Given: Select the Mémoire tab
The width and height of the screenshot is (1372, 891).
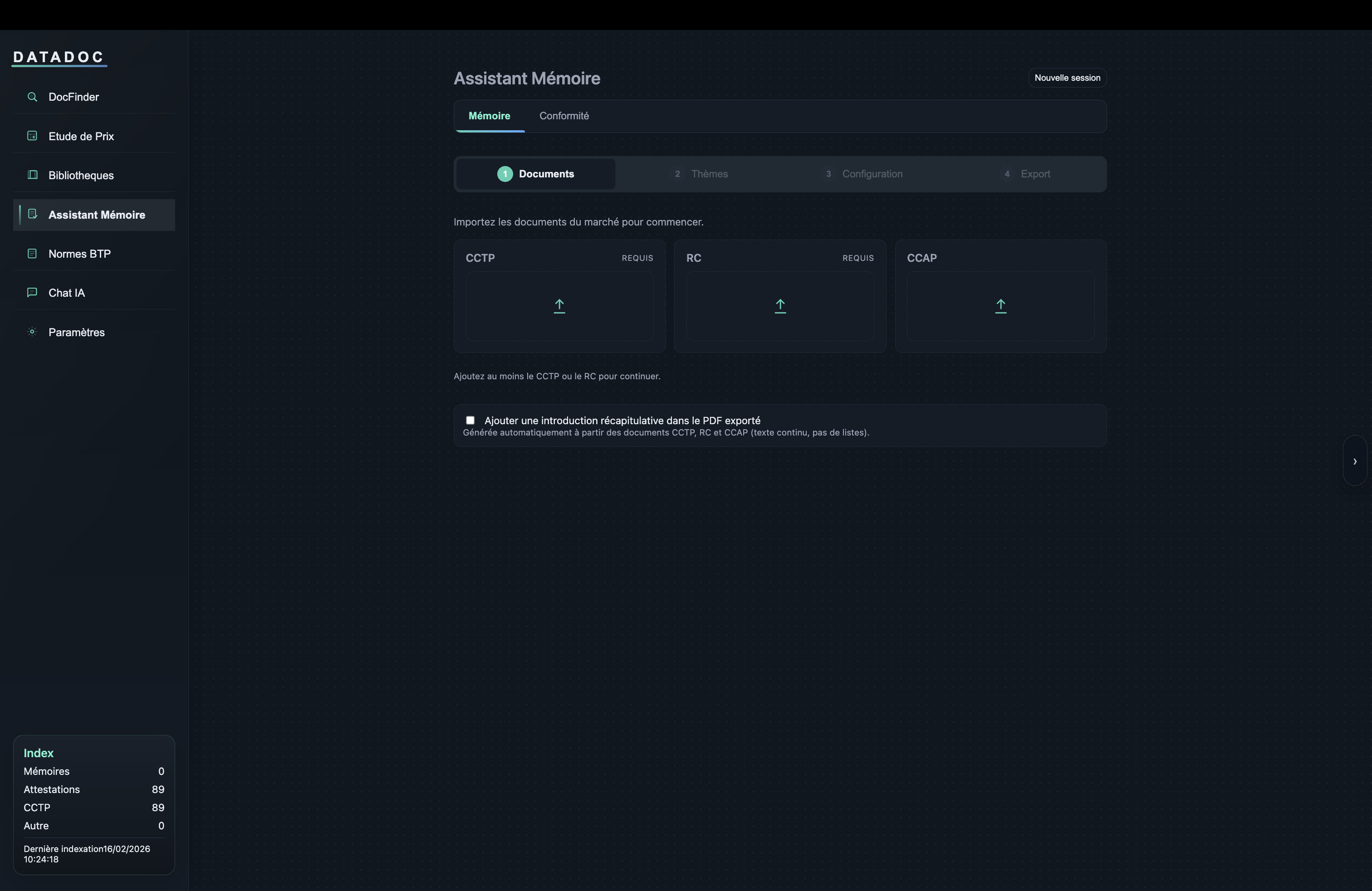Looking at the screenshot, I should (489, 116).
